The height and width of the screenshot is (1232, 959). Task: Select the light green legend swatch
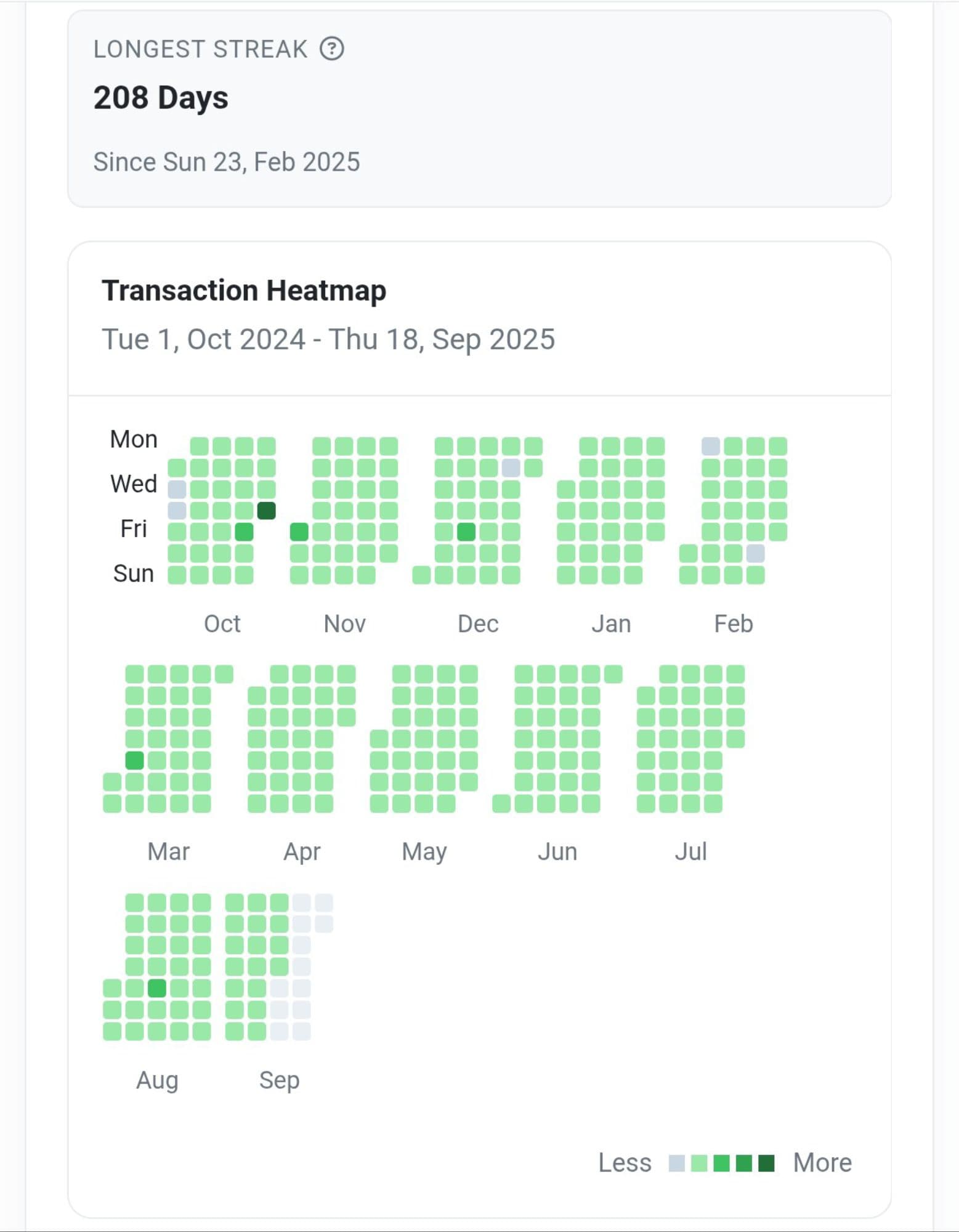[699, 1163]
